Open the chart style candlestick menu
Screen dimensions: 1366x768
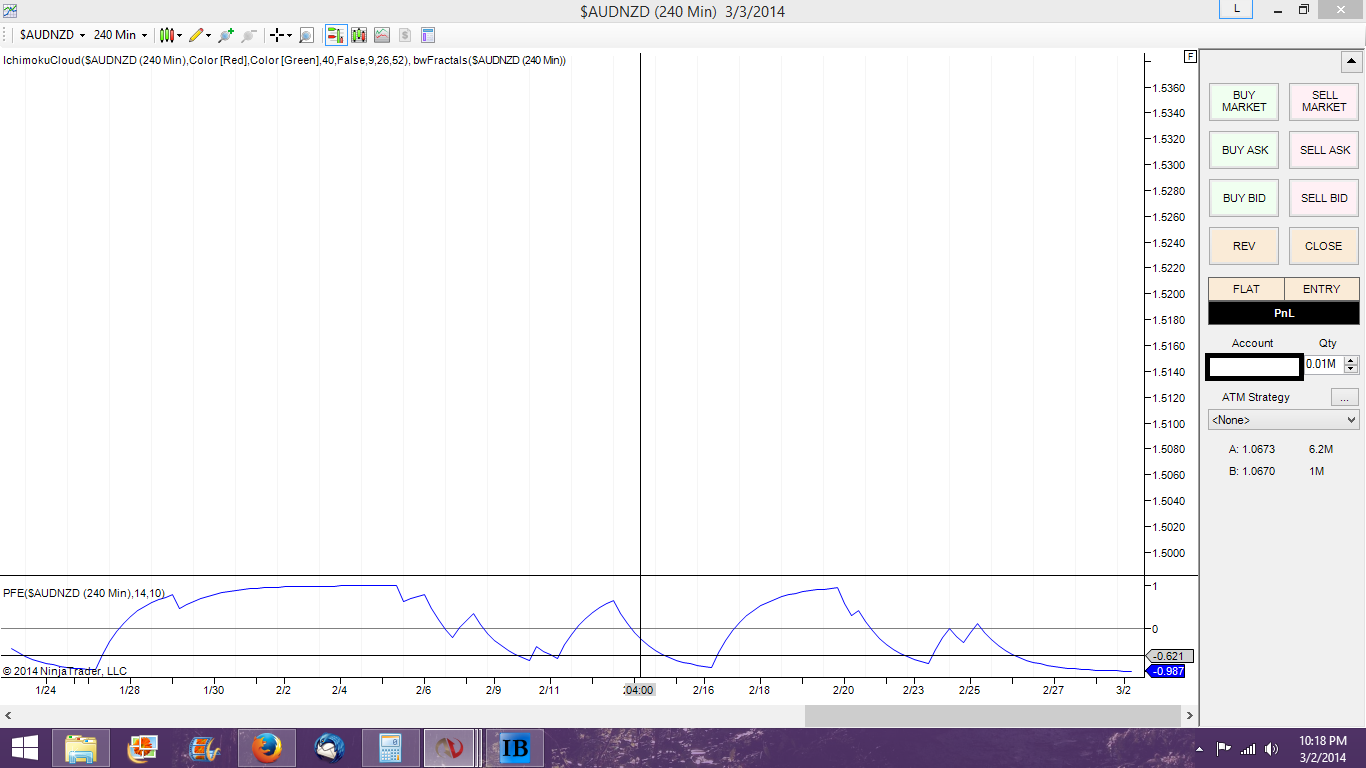tap(166, 35)
